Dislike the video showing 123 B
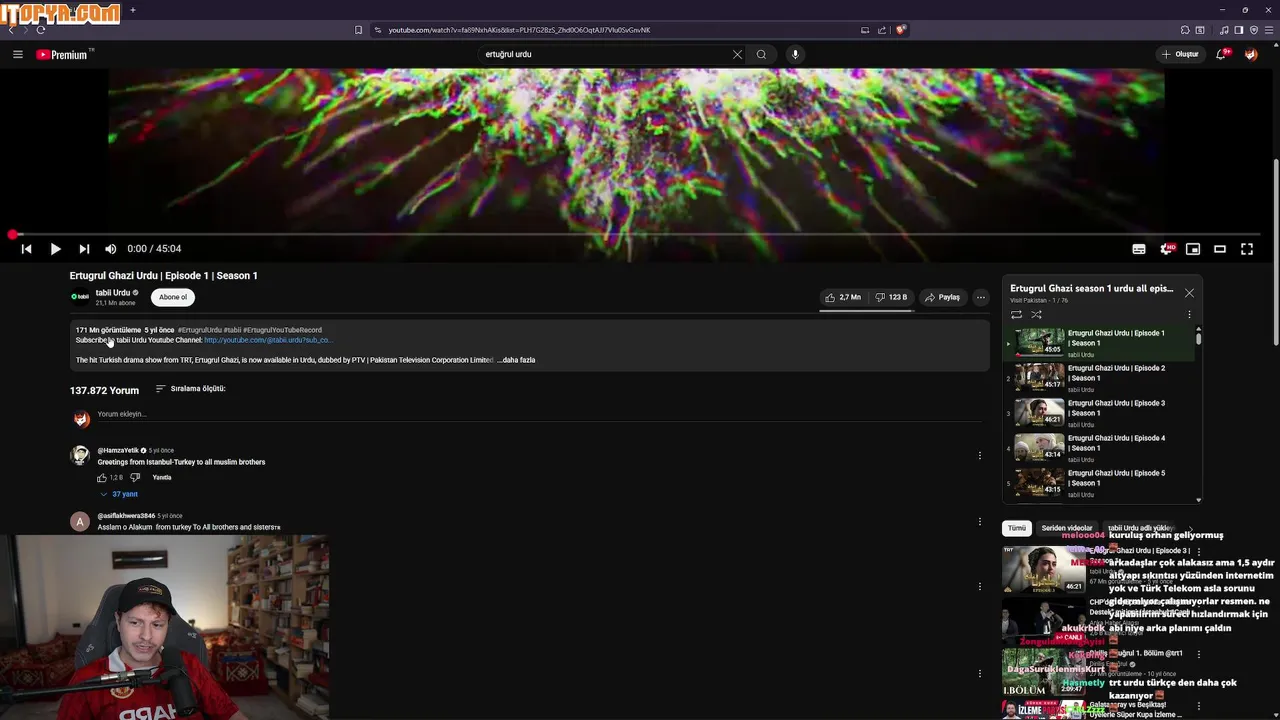This screenshot has height=720, width=1280. click(x=891, y=297)
